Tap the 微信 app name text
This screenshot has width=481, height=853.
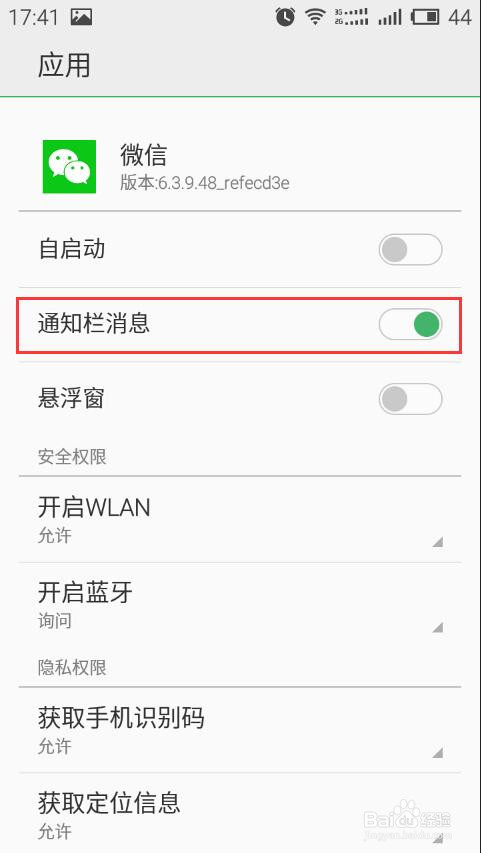click(x=143, y=154)
